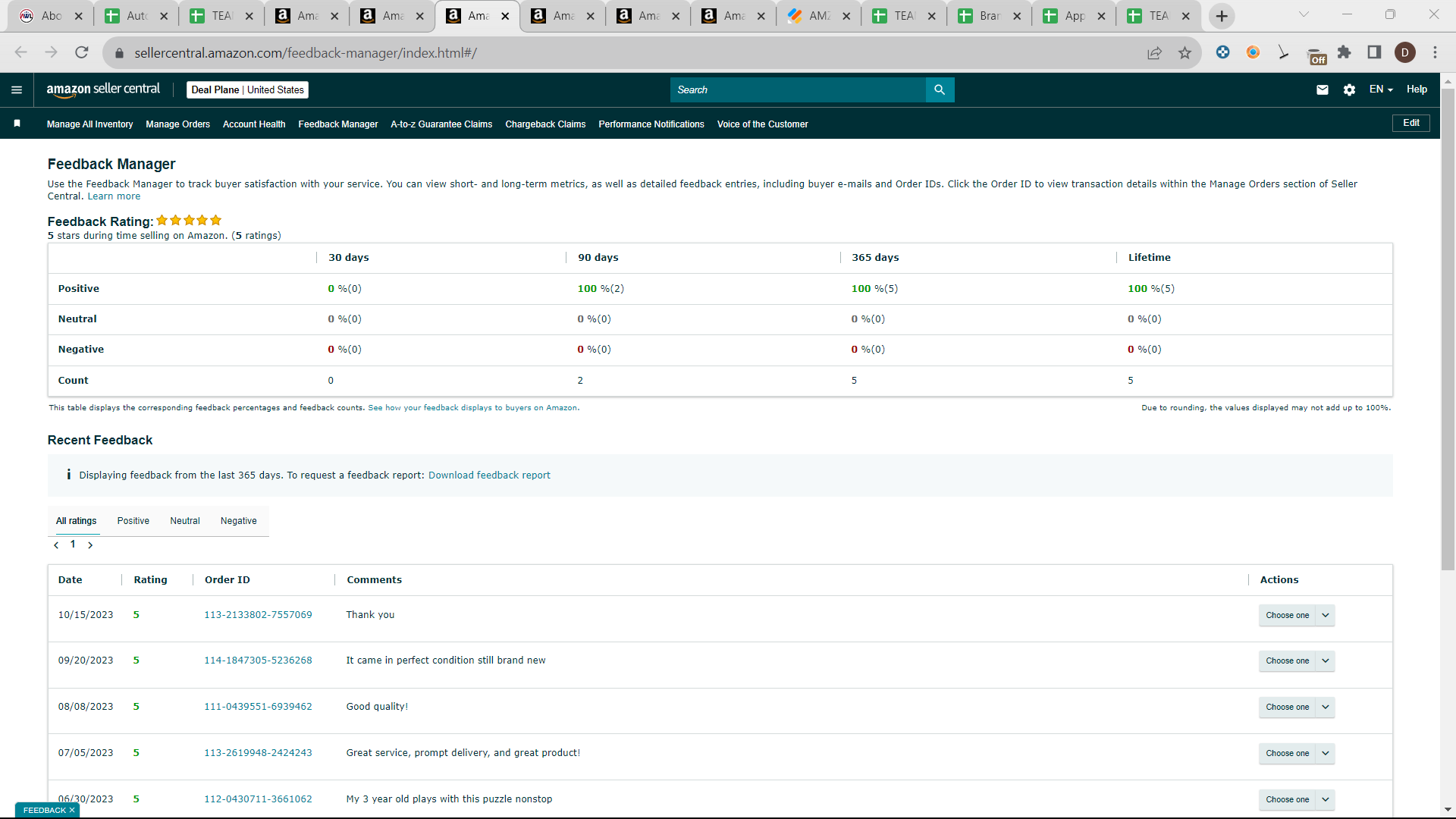Open the tab search chevron
1456x819 pixels.
pos(1304,14)
